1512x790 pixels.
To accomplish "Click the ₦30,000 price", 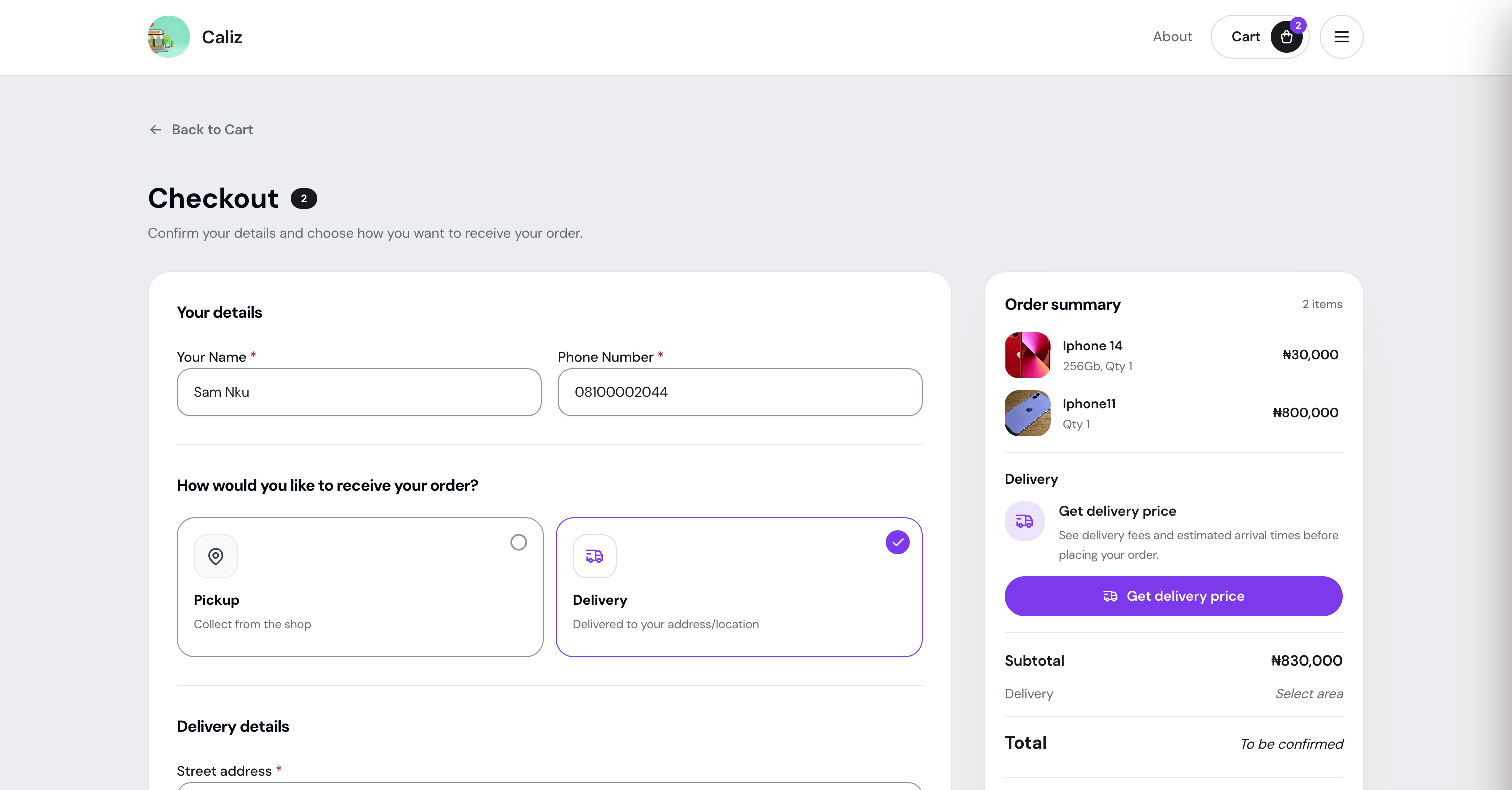I will [x=1310, y=355].
